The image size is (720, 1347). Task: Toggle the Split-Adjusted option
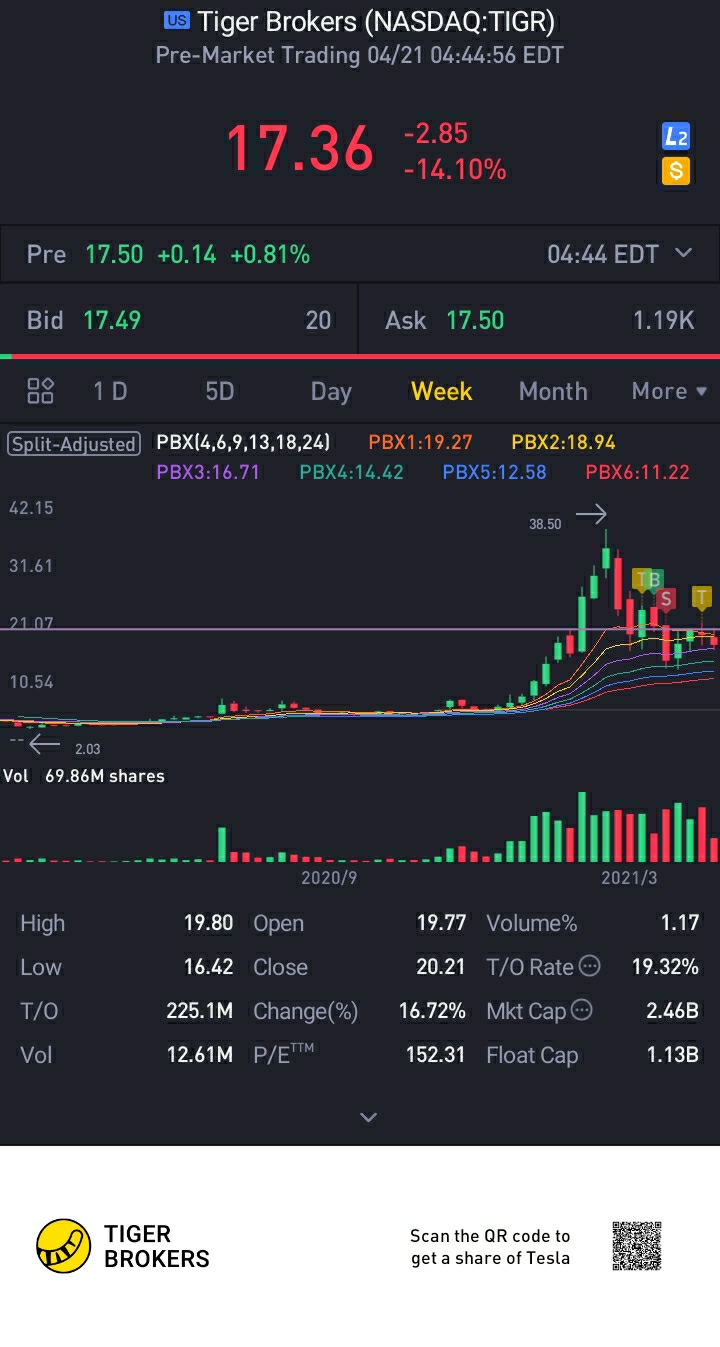[74, 444]
